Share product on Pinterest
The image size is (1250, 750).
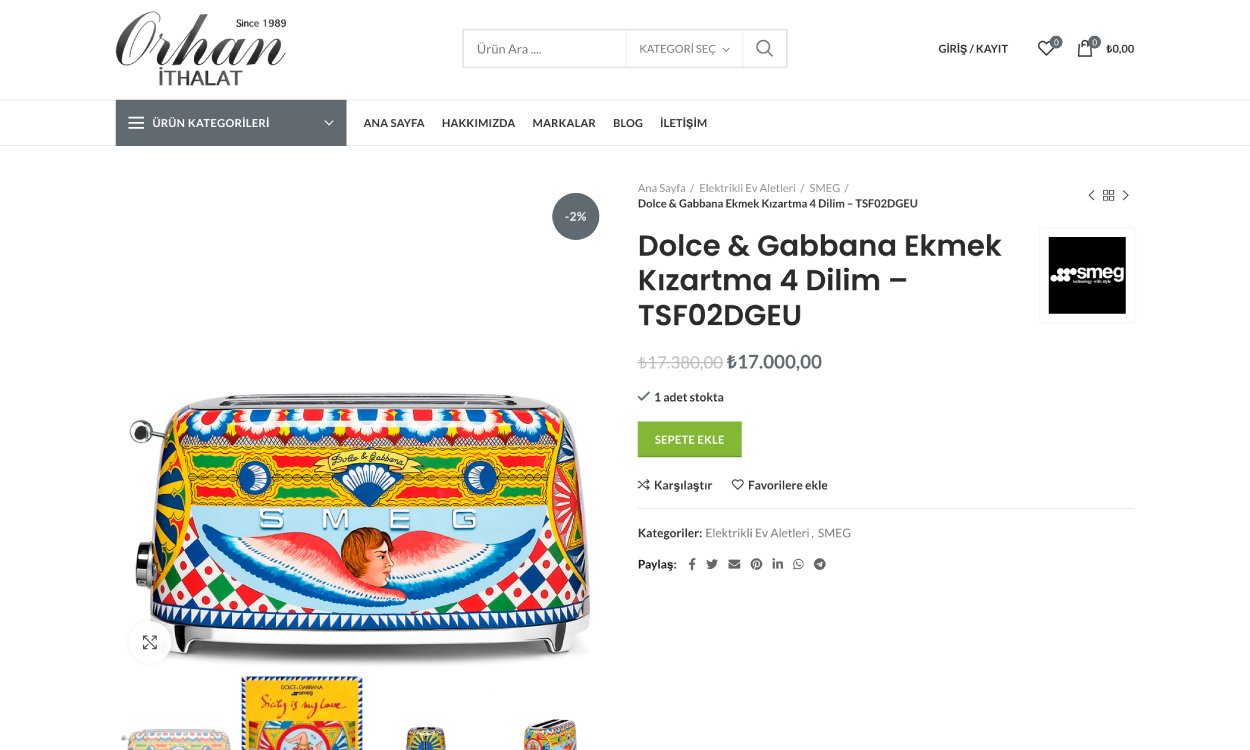(756, 564)
